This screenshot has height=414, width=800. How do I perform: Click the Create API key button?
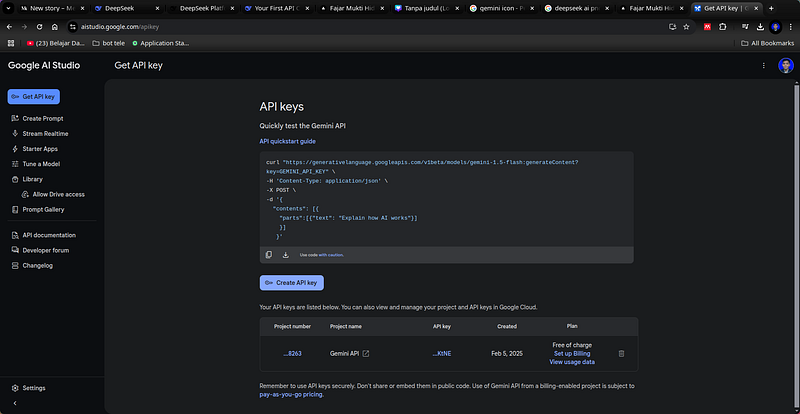(292, 283)
